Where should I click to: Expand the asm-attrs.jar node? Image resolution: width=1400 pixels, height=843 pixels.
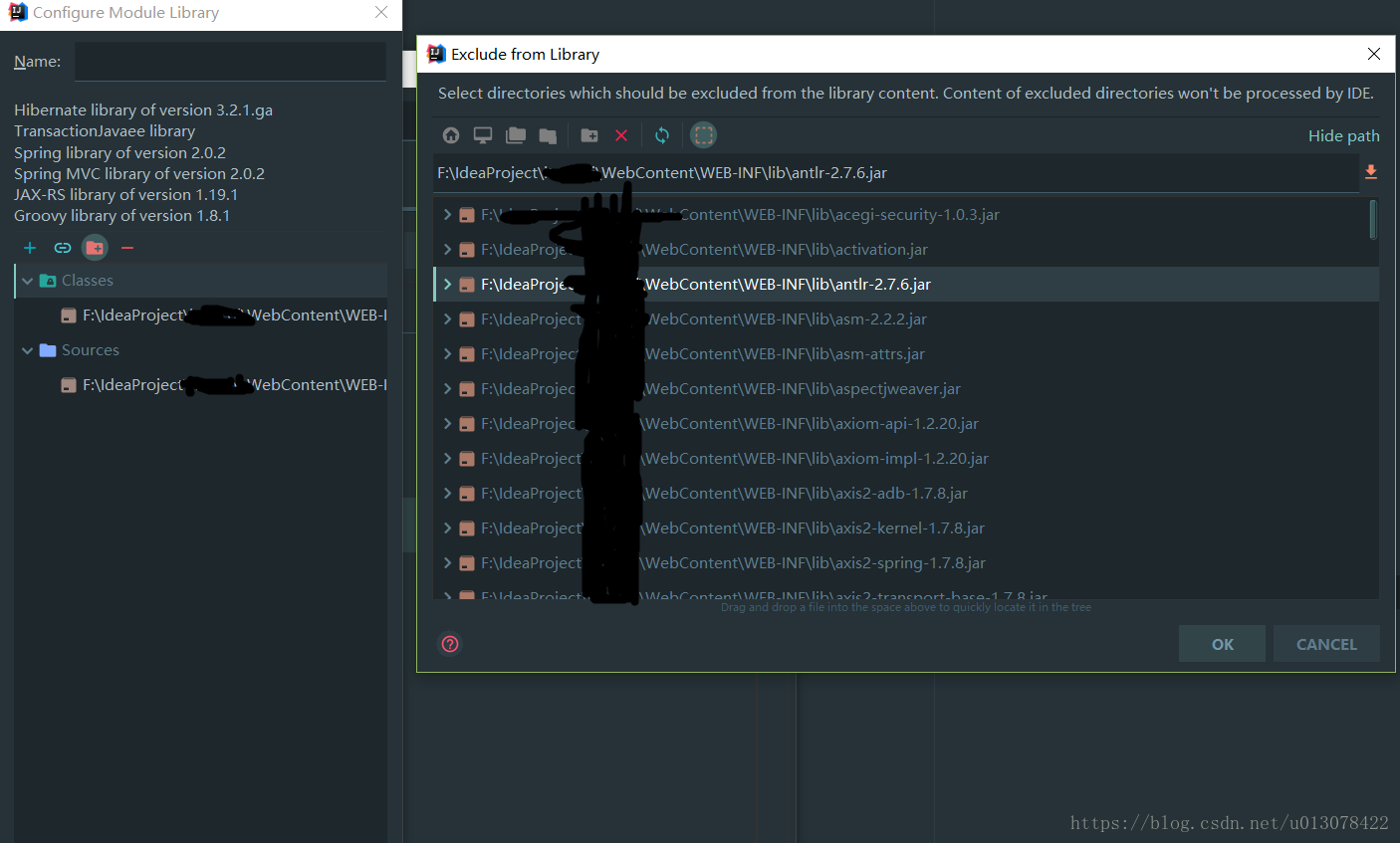click(x=447, y=354)
